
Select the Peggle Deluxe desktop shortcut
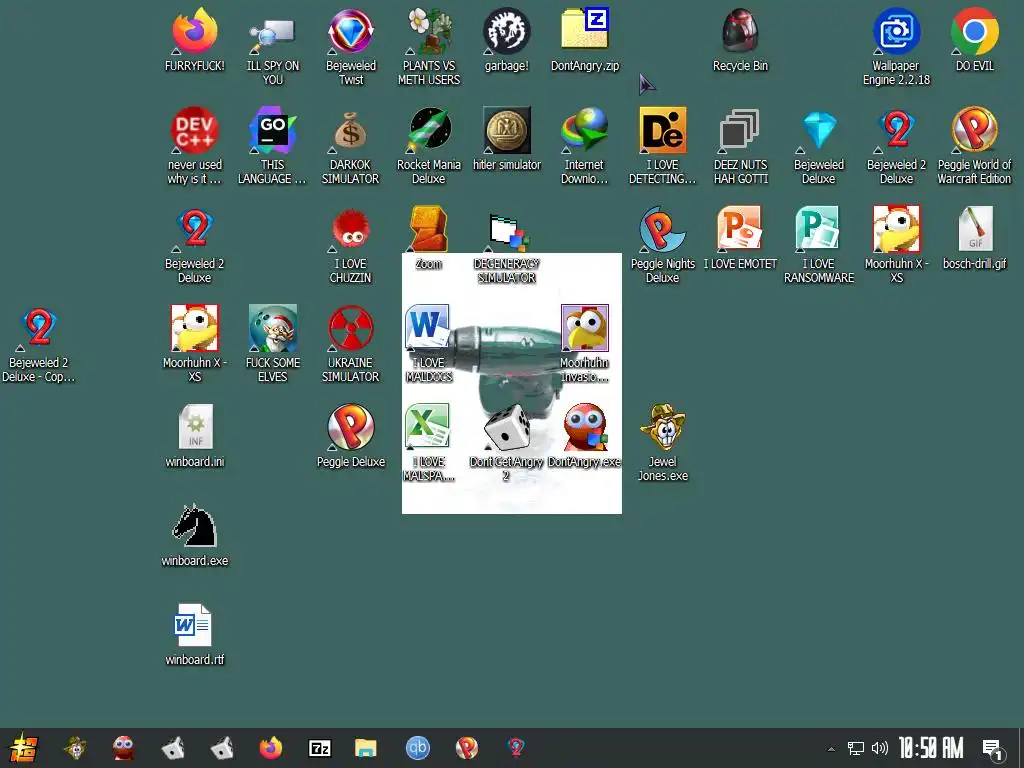point(351,436)
